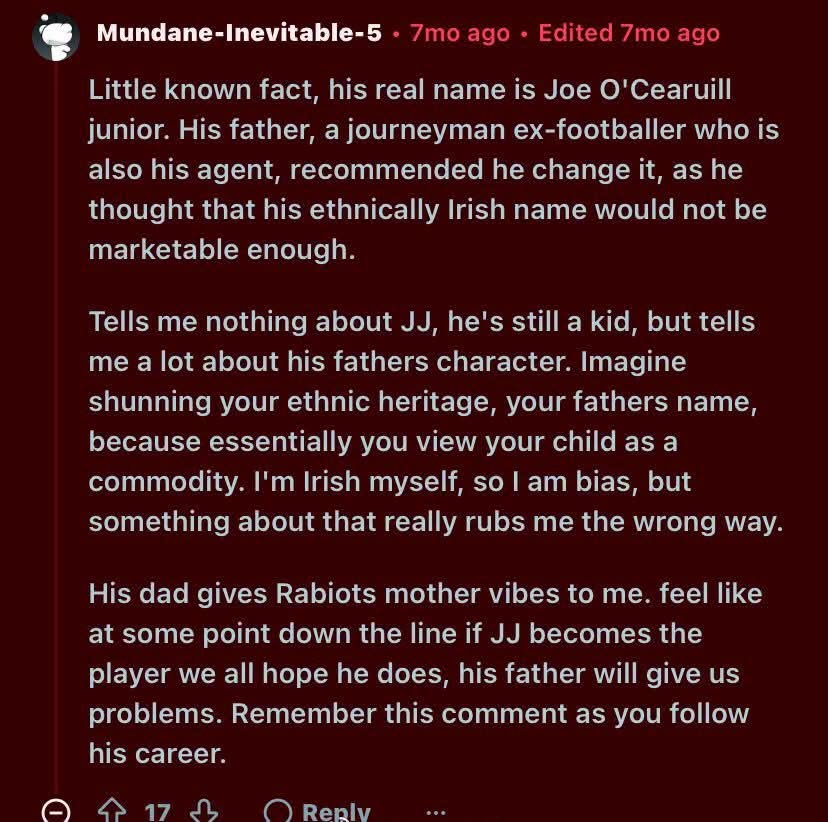828x822 pixels.
Task: Downvote the comment with the down arrow
Action: (x=204, y=810)
